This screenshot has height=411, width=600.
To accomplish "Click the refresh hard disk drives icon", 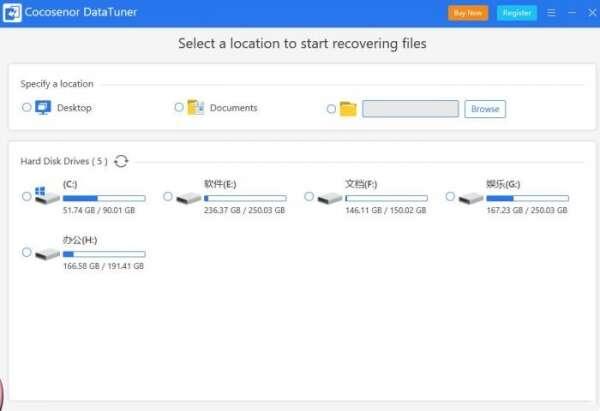I will pyautogui.click(x=121, y=161).
